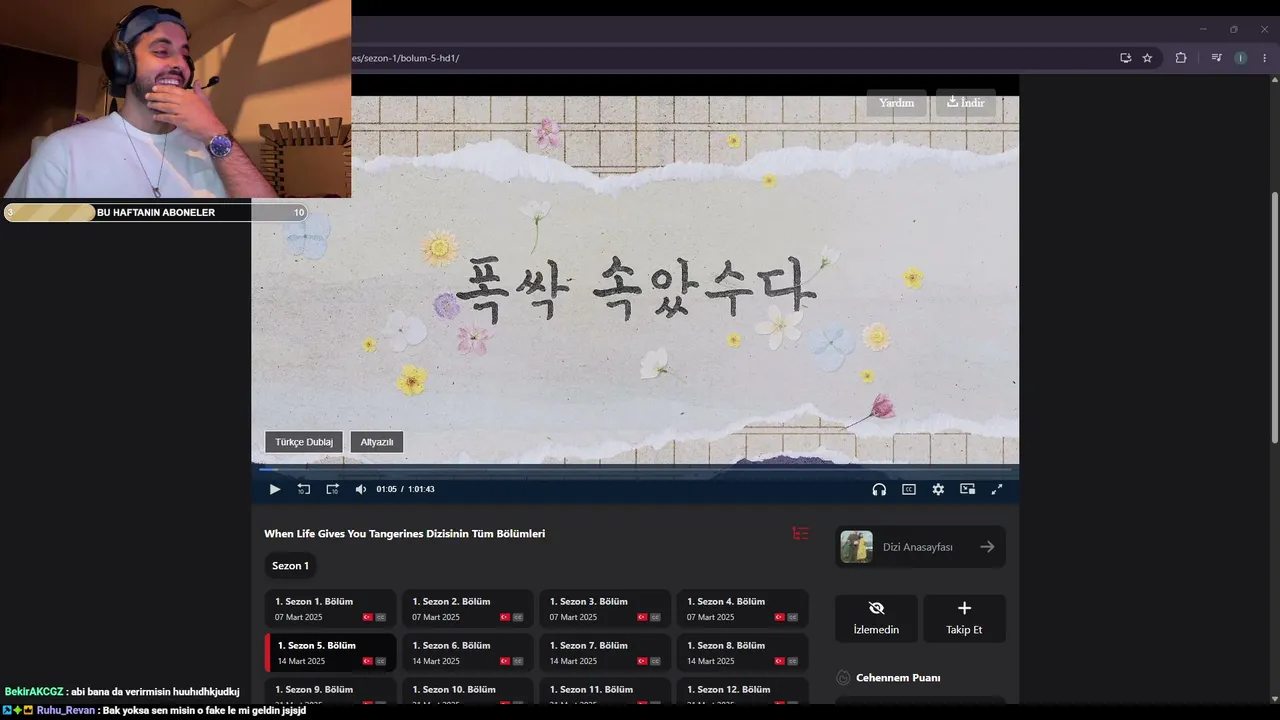Click the browser address bar URL
Image resolution: width=1280 pixels, height=720 pixels.
click(405, 58)
